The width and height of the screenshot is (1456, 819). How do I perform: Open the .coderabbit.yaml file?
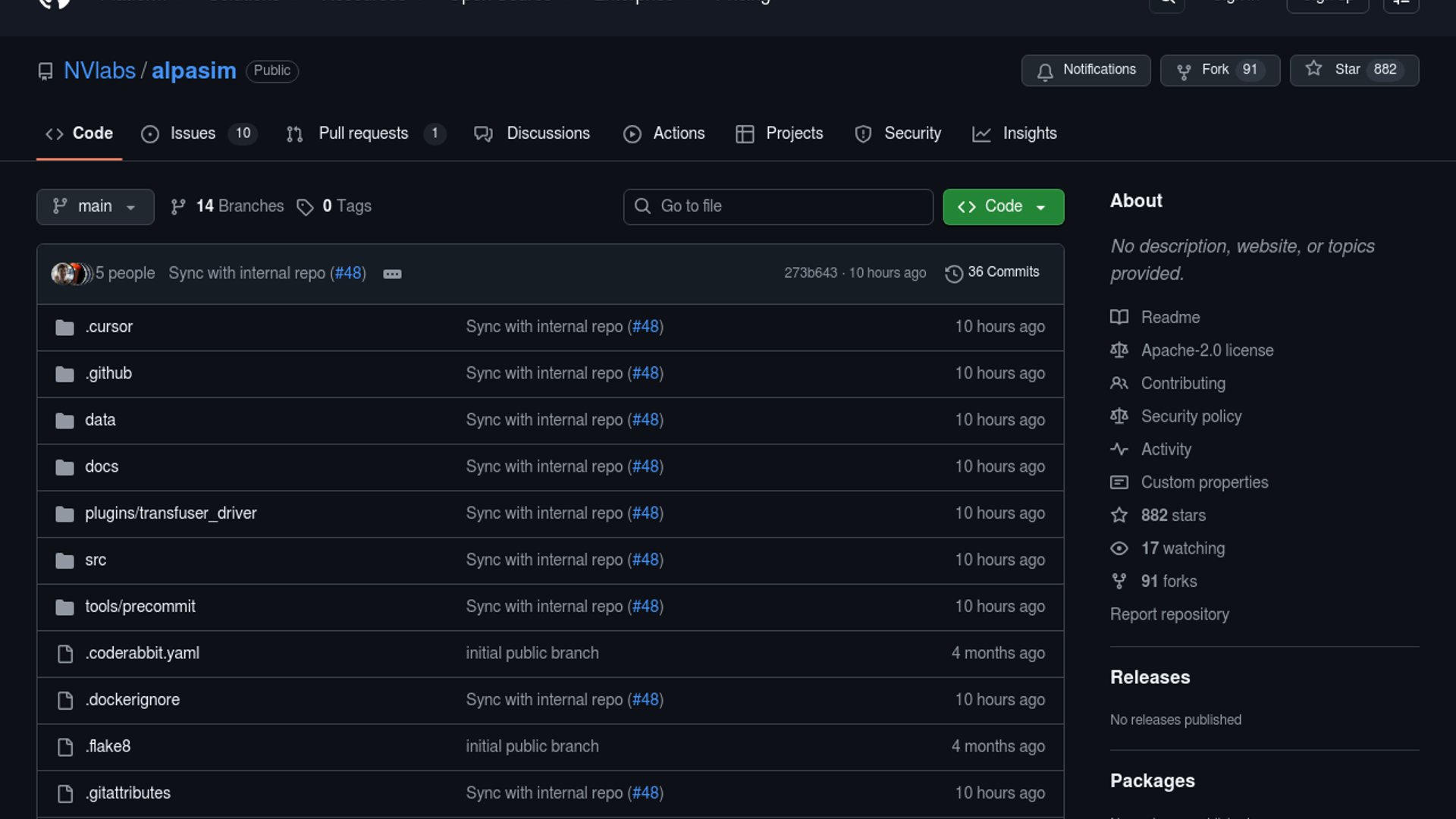click(142, 653)
